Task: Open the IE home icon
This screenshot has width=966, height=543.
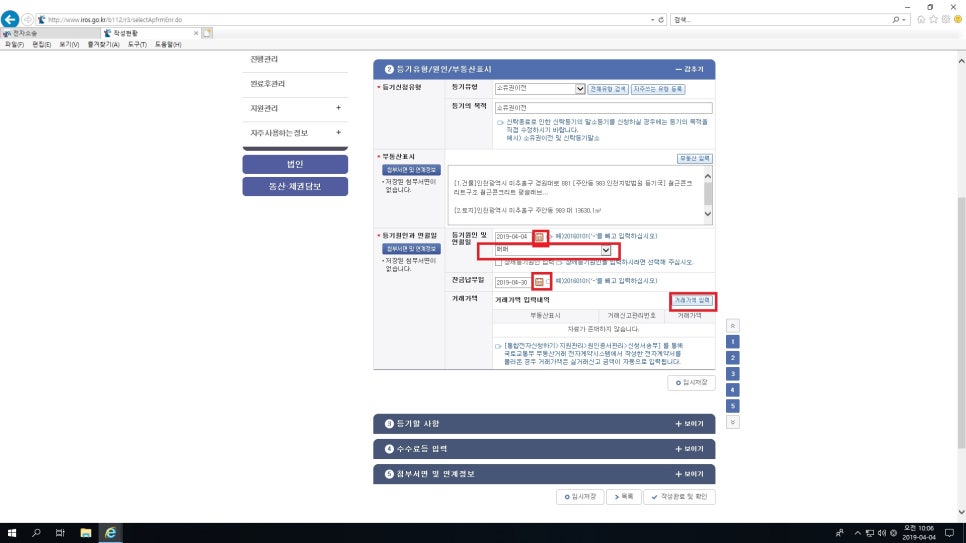Action: coord(921,20)
